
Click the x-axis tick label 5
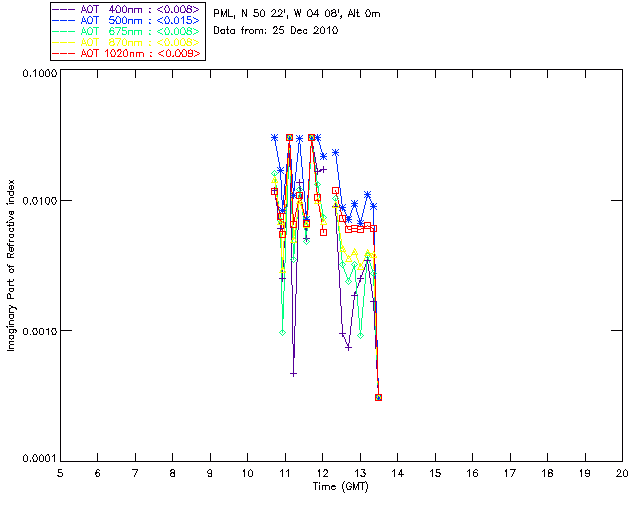[60, 473]
